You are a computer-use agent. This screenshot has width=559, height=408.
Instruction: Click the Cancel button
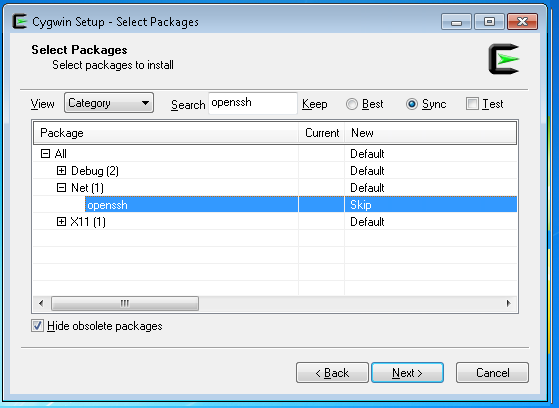pos(492,373)
